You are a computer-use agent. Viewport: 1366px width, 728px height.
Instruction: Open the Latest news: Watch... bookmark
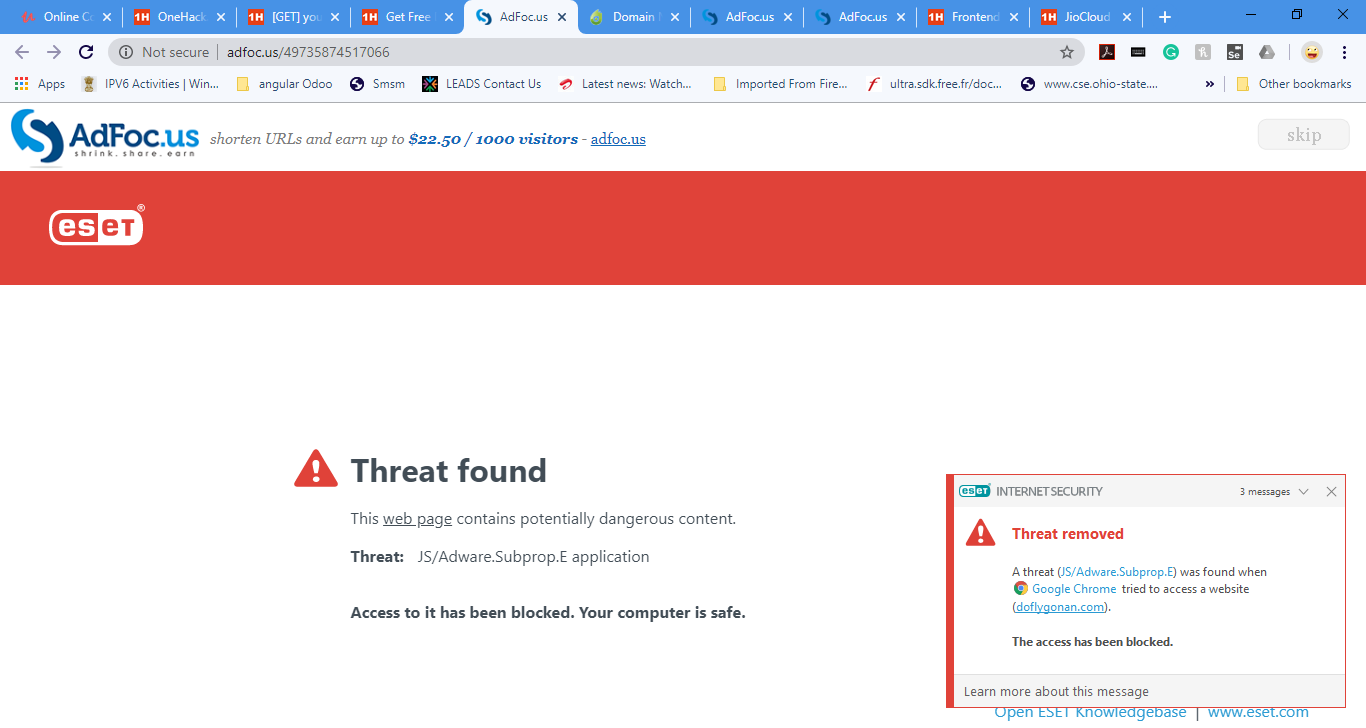click(625, 84)
